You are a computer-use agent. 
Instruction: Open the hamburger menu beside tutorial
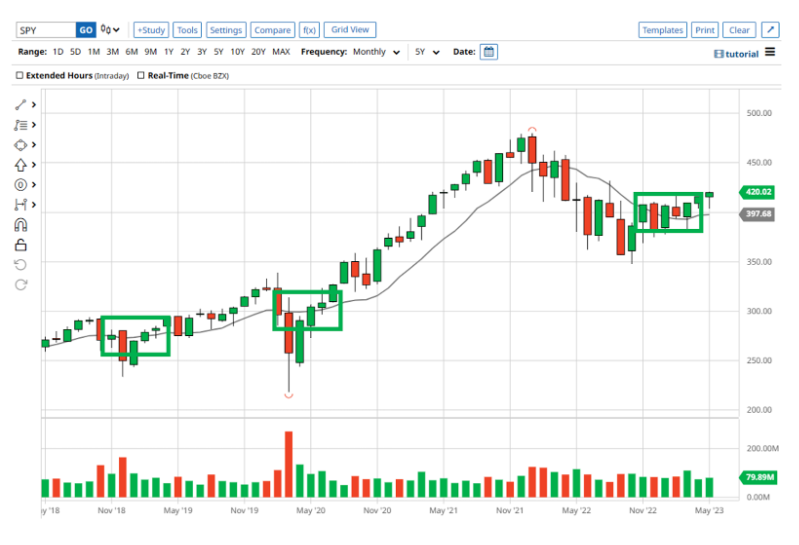point(770,52)
